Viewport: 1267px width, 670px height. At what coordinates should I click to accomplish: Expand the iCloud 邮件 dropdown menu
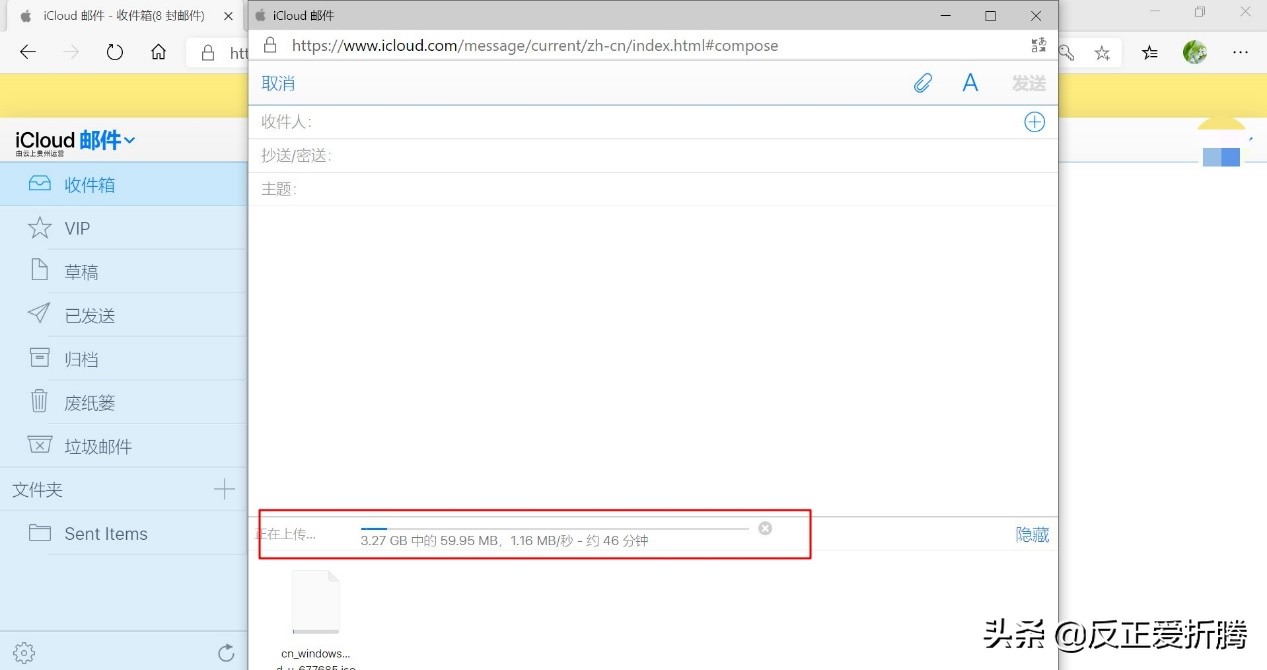click(x=129, y=141)
